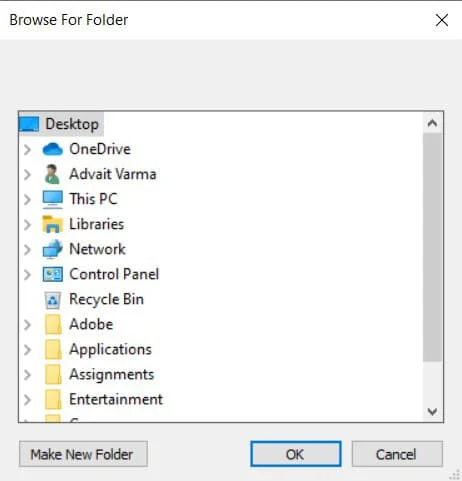Click the Advait Varma user icon

(52, 174)
